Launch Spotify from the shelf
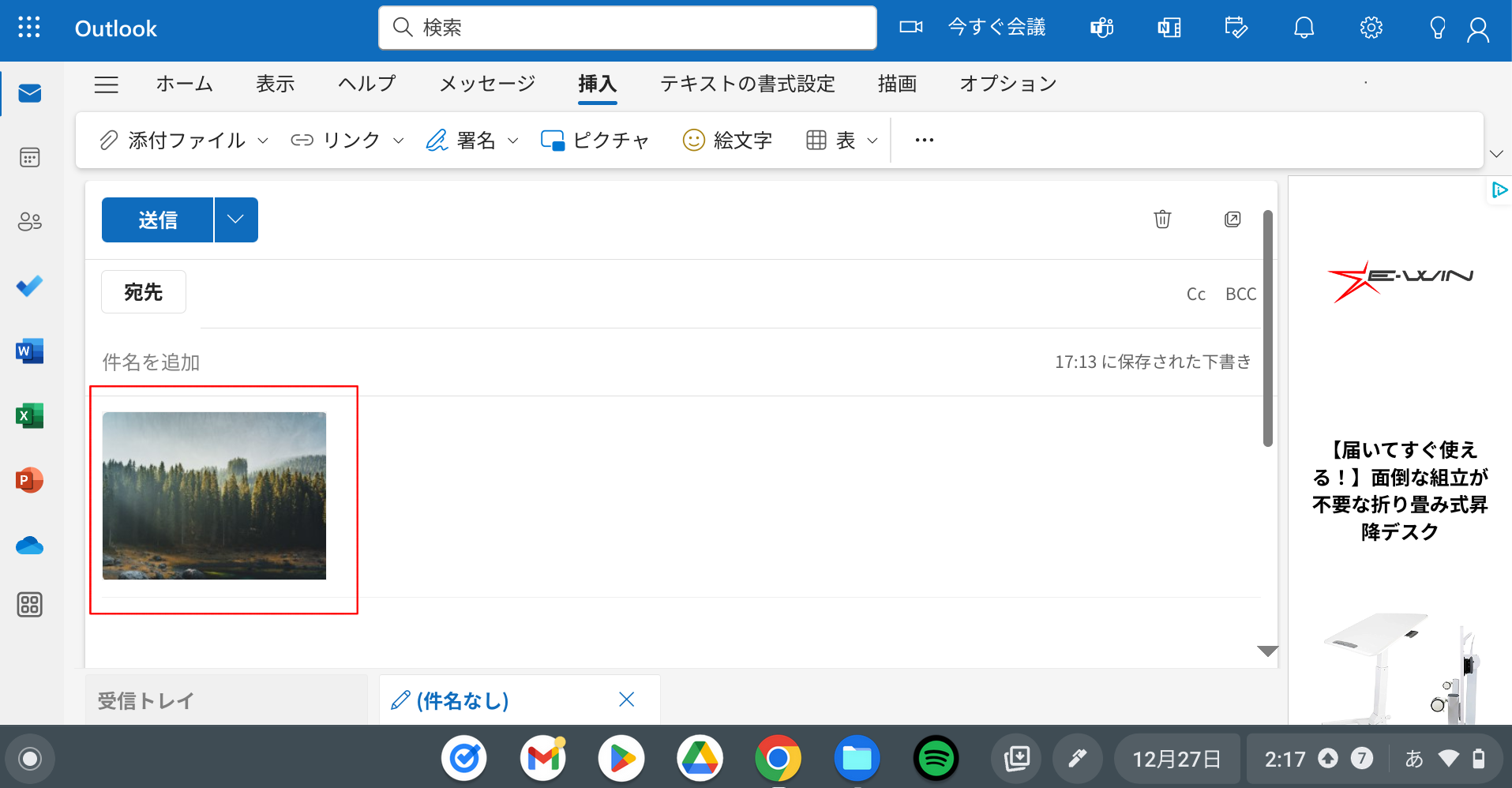The height and width of the screenshot is (788, 1512). 936,758
